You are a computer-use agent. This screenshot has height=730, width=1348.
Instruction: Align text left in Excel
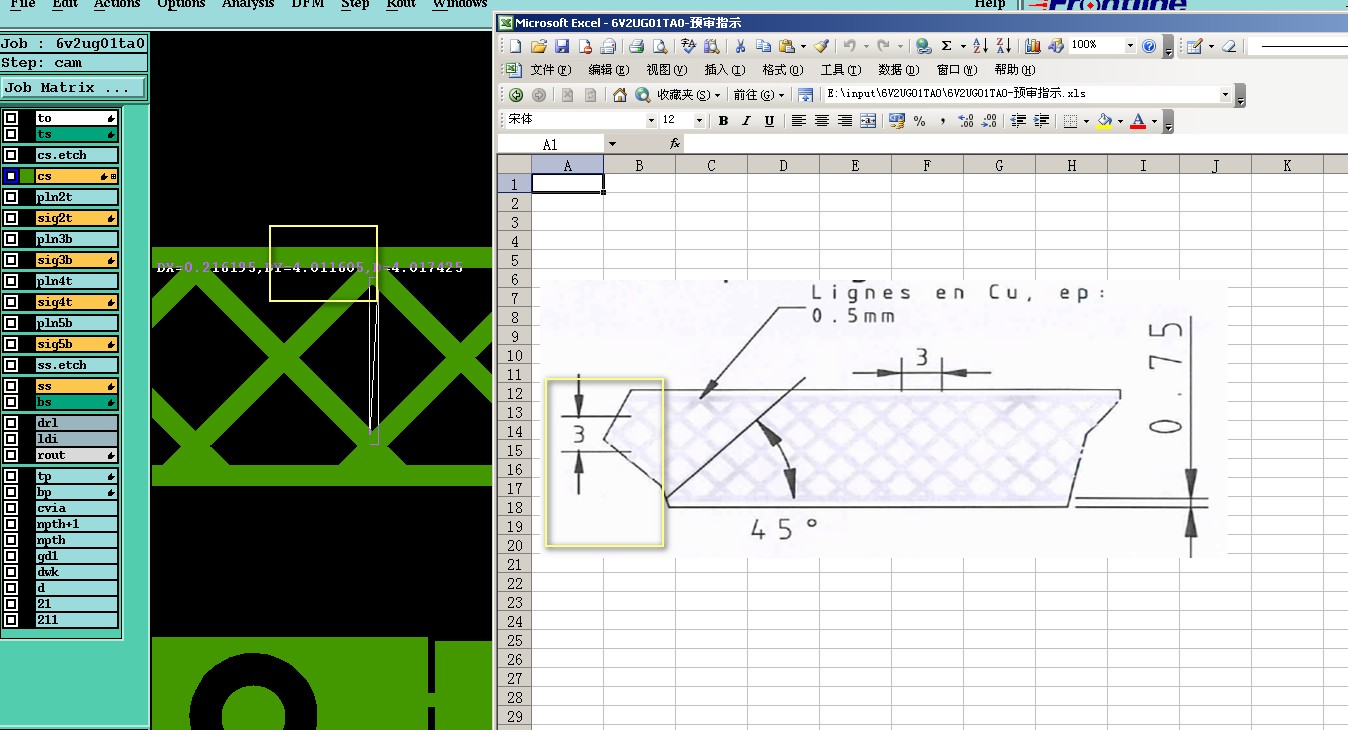pos(798,121)
